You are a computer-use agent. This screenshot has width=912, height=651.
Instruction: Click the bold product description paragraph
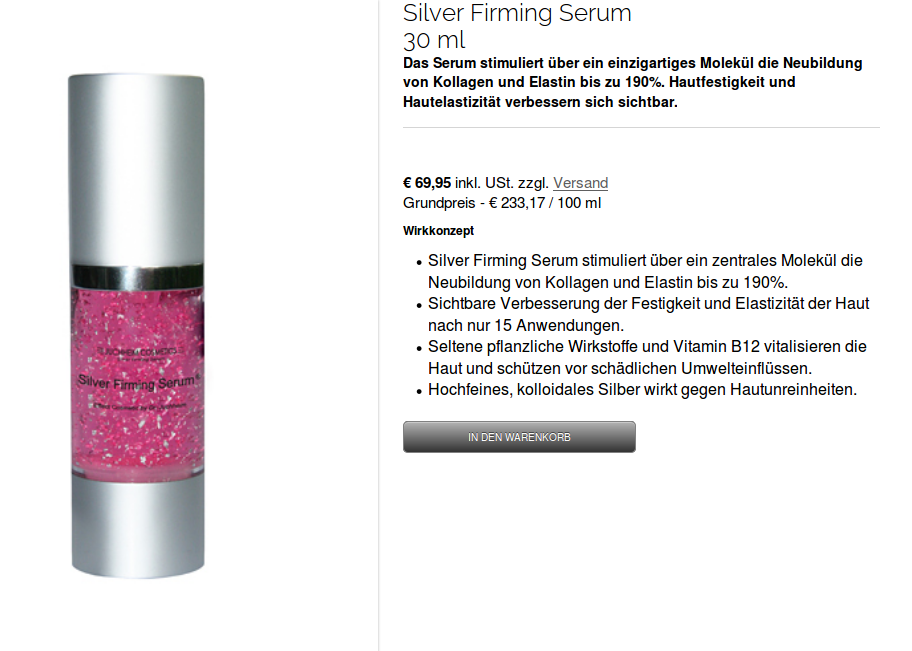coord(633,82)
